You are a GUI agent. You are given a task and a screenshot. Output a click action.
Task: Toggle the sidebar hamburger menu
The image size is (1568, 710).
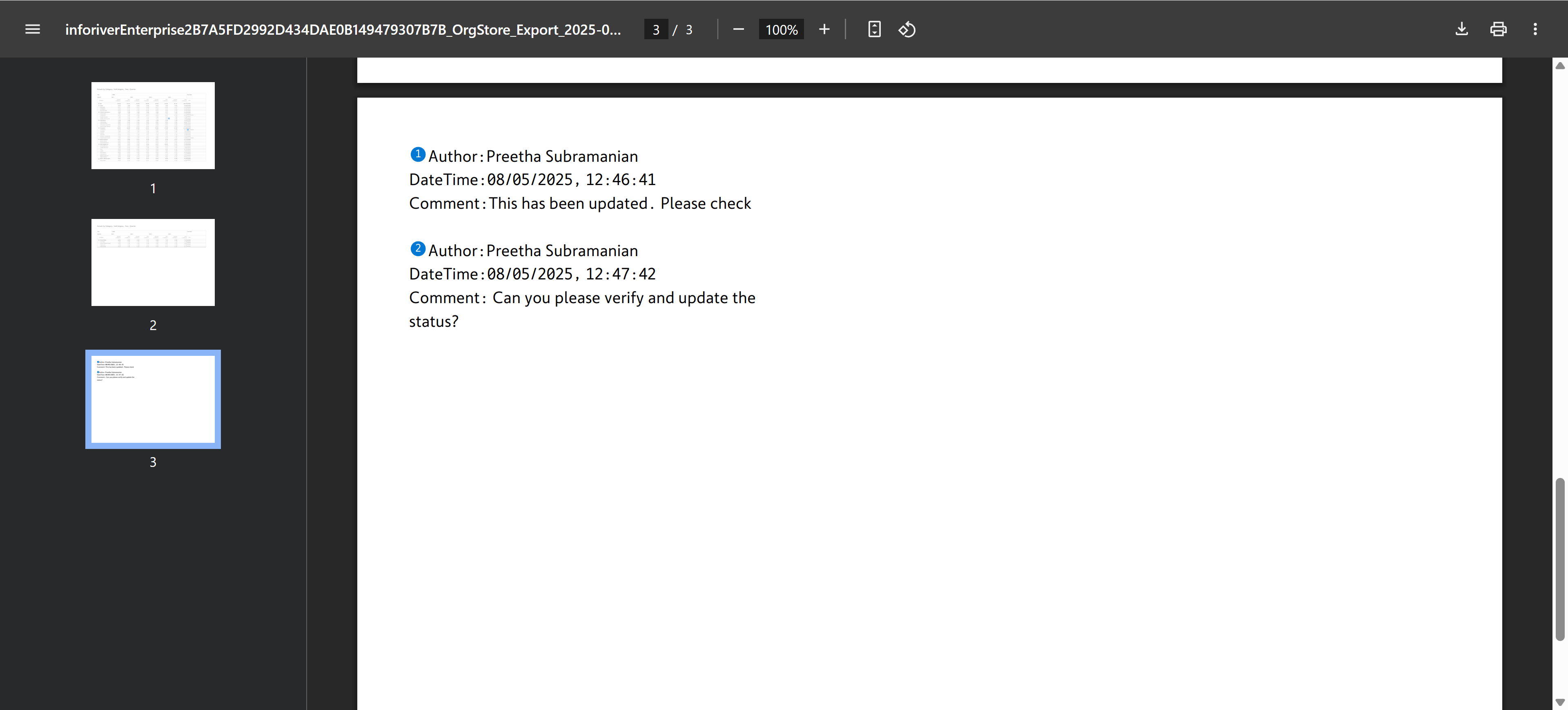pyautogui.click(x=32, y=29)
